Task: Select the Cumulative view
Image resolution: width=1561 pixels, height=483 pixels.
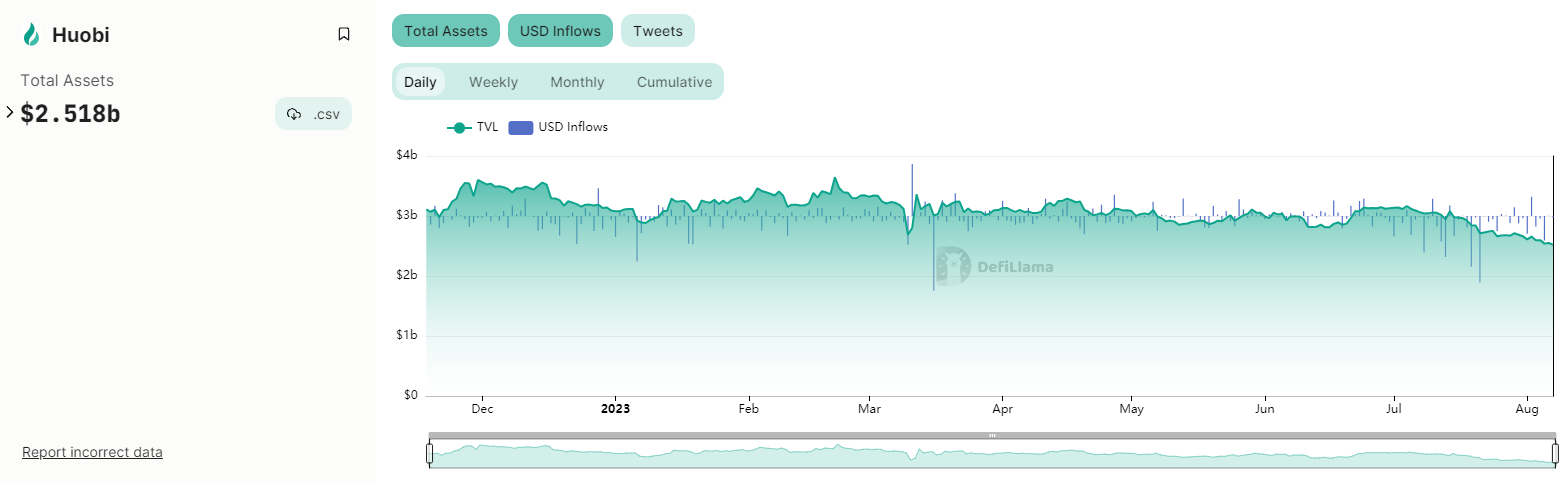Action: [674, 82]
